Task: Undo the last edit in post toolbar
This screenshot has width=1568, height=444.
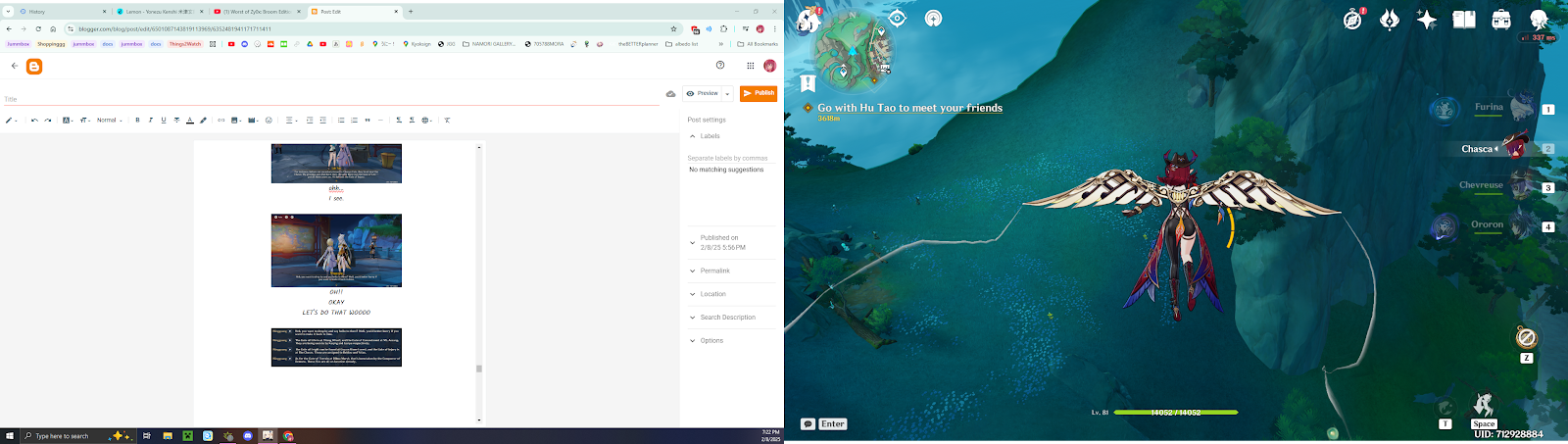Action: pos(34,121)
